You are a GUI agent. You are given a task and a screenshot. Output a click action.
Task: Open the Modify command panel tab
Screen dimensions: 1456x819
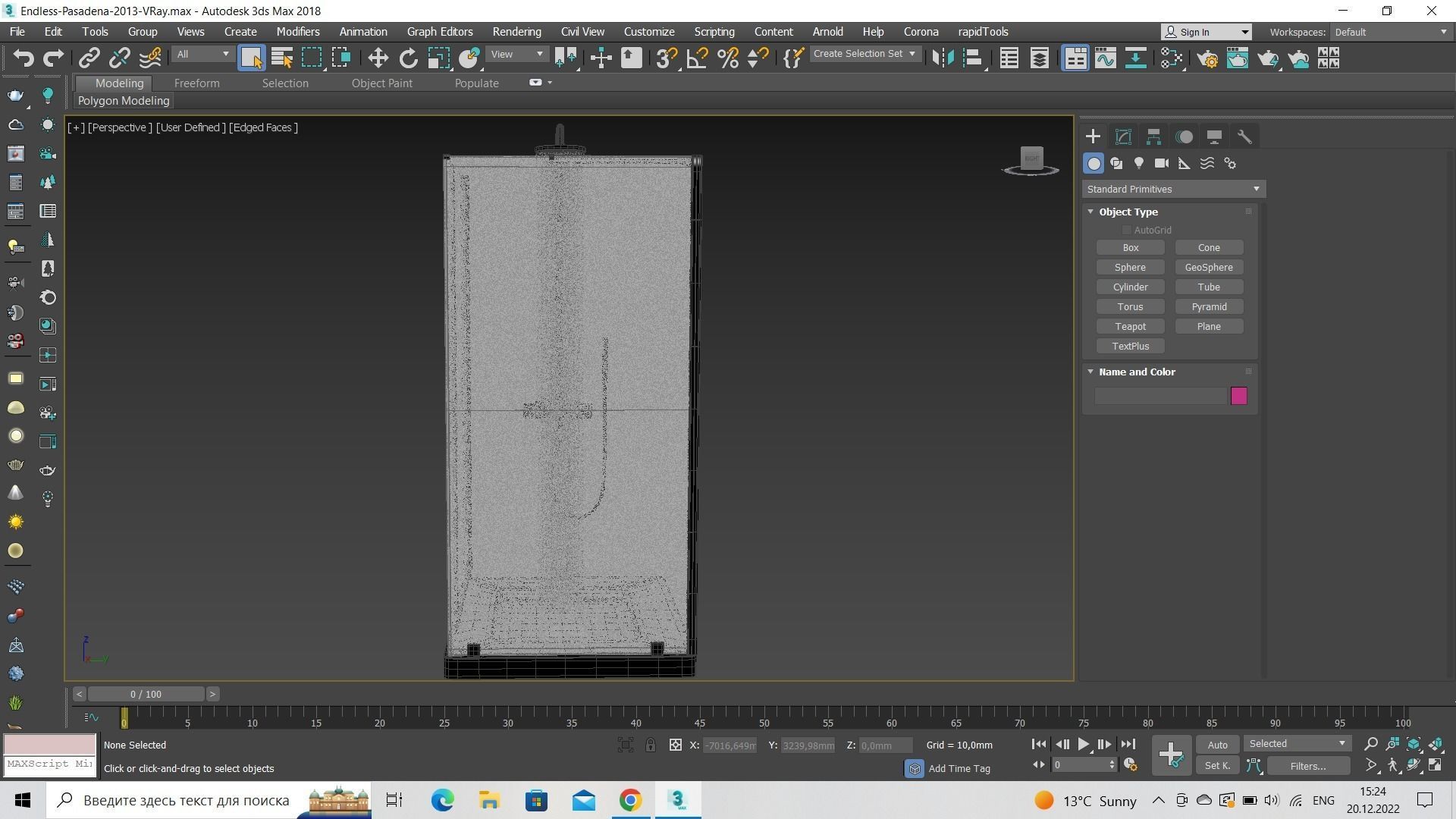point(1123,136)
